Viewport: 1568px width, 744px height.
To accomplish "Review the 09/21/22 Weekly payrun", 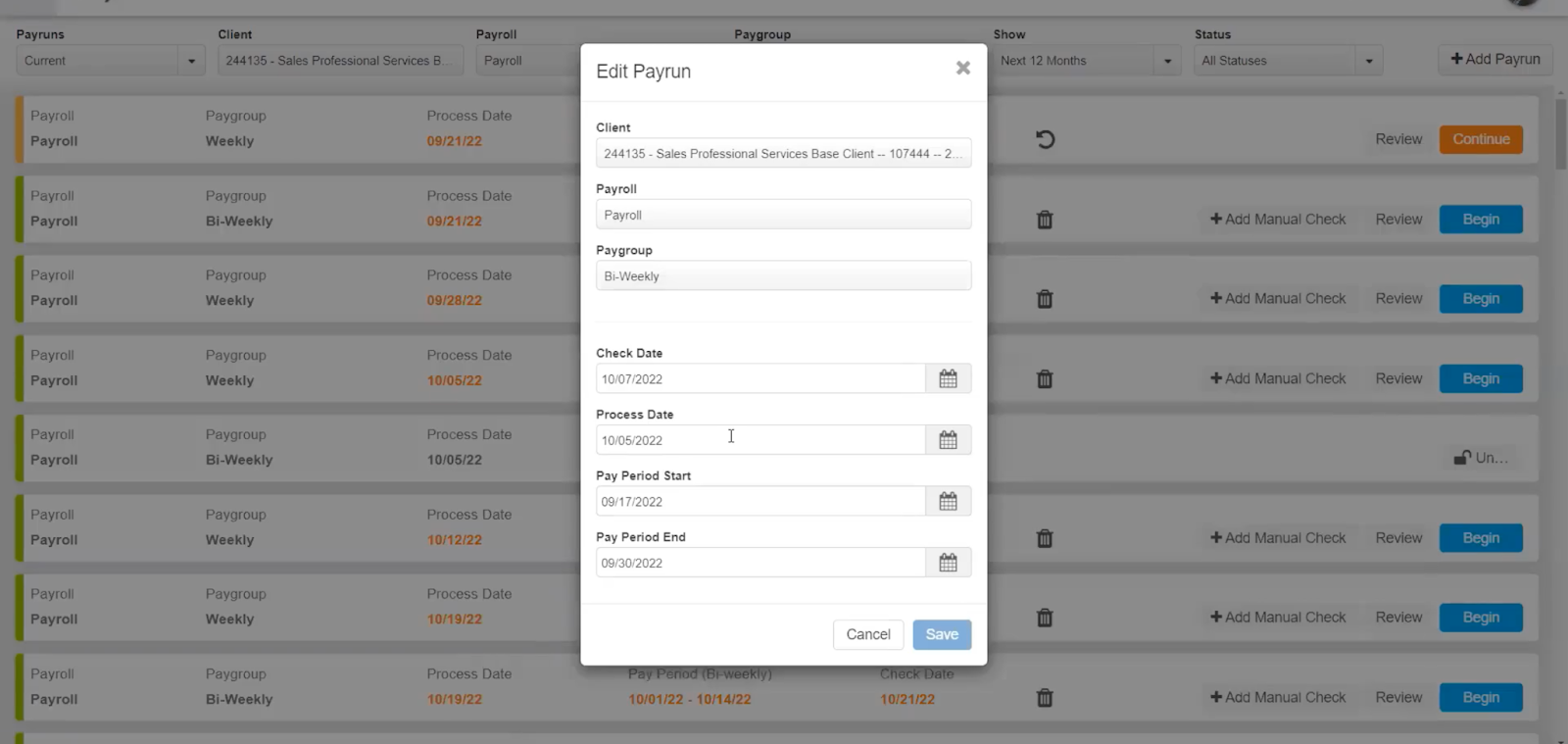I will pos(1398,139).
